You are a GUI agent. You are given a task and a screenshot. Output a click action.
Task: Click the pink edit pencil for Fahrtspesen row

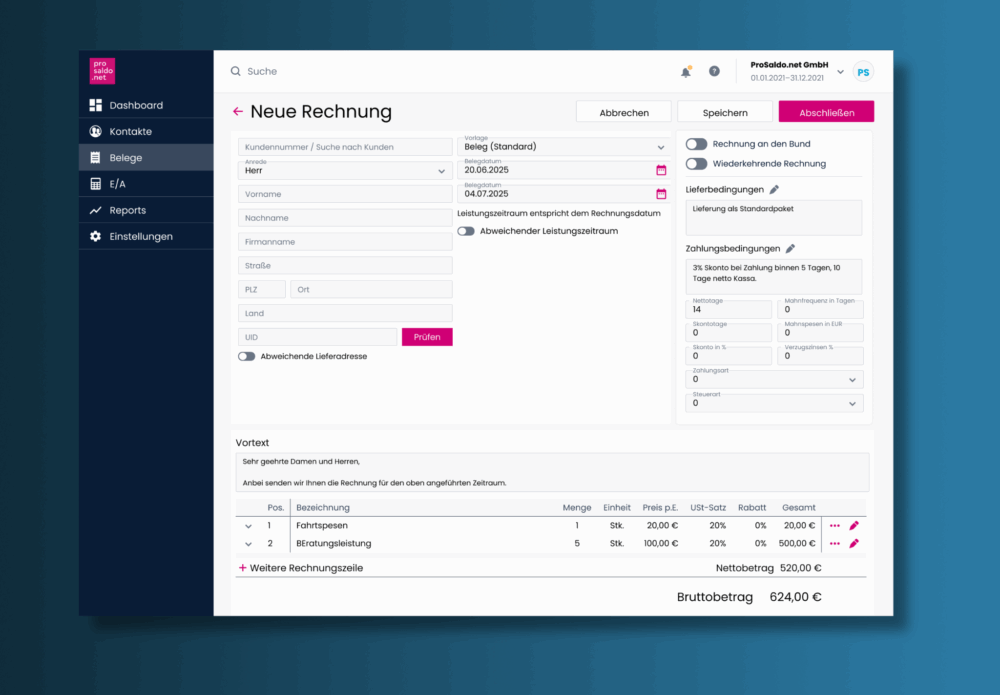click(854, 525)
